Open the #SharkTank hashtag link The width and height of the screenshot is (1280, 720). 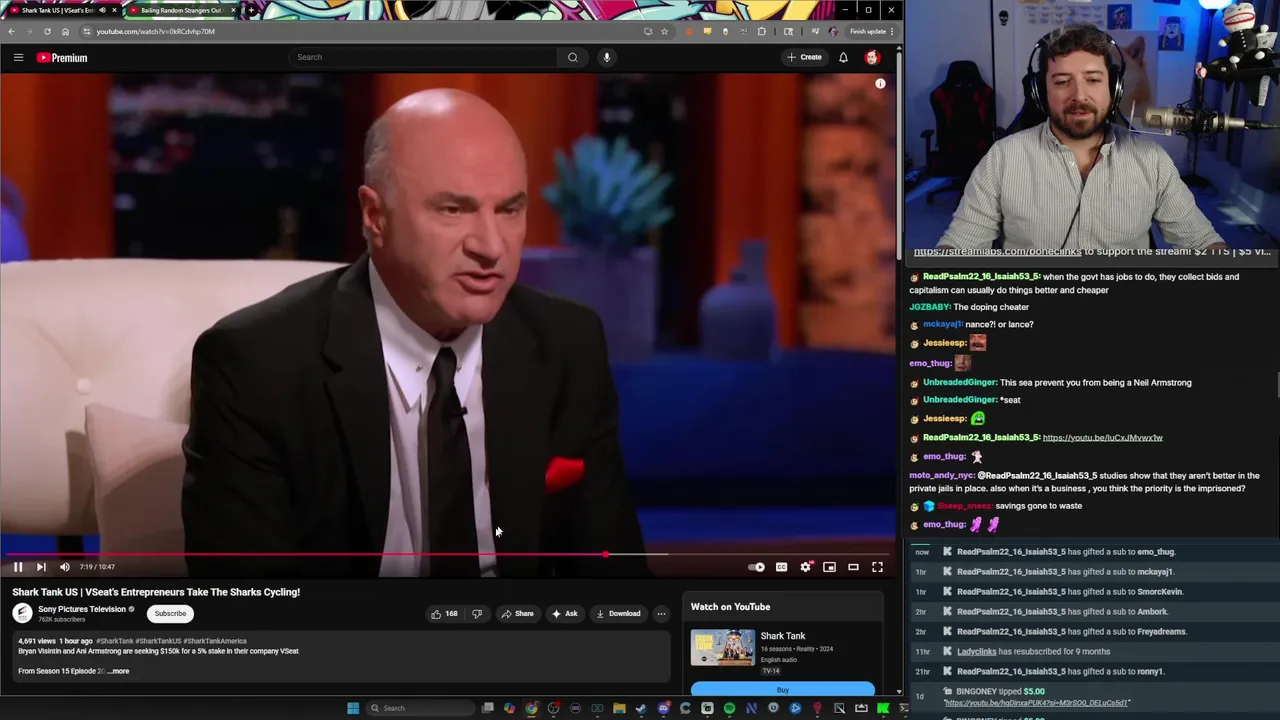pyautogui.click(x=115, y=641)
